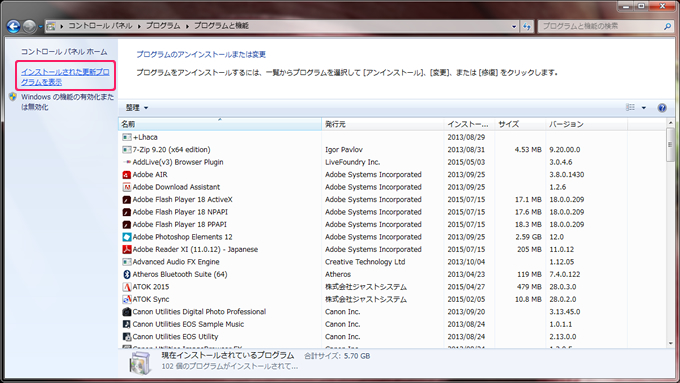Sort by 発行元 column header
The image size is (680, 383).
tap(383, 124)
